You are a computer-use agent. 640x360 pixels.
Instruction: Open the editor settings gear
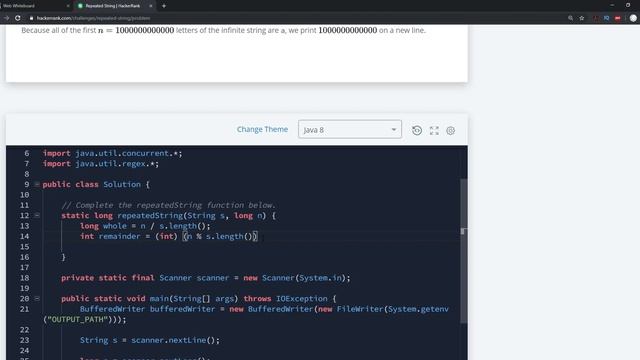tap(451, 131)
